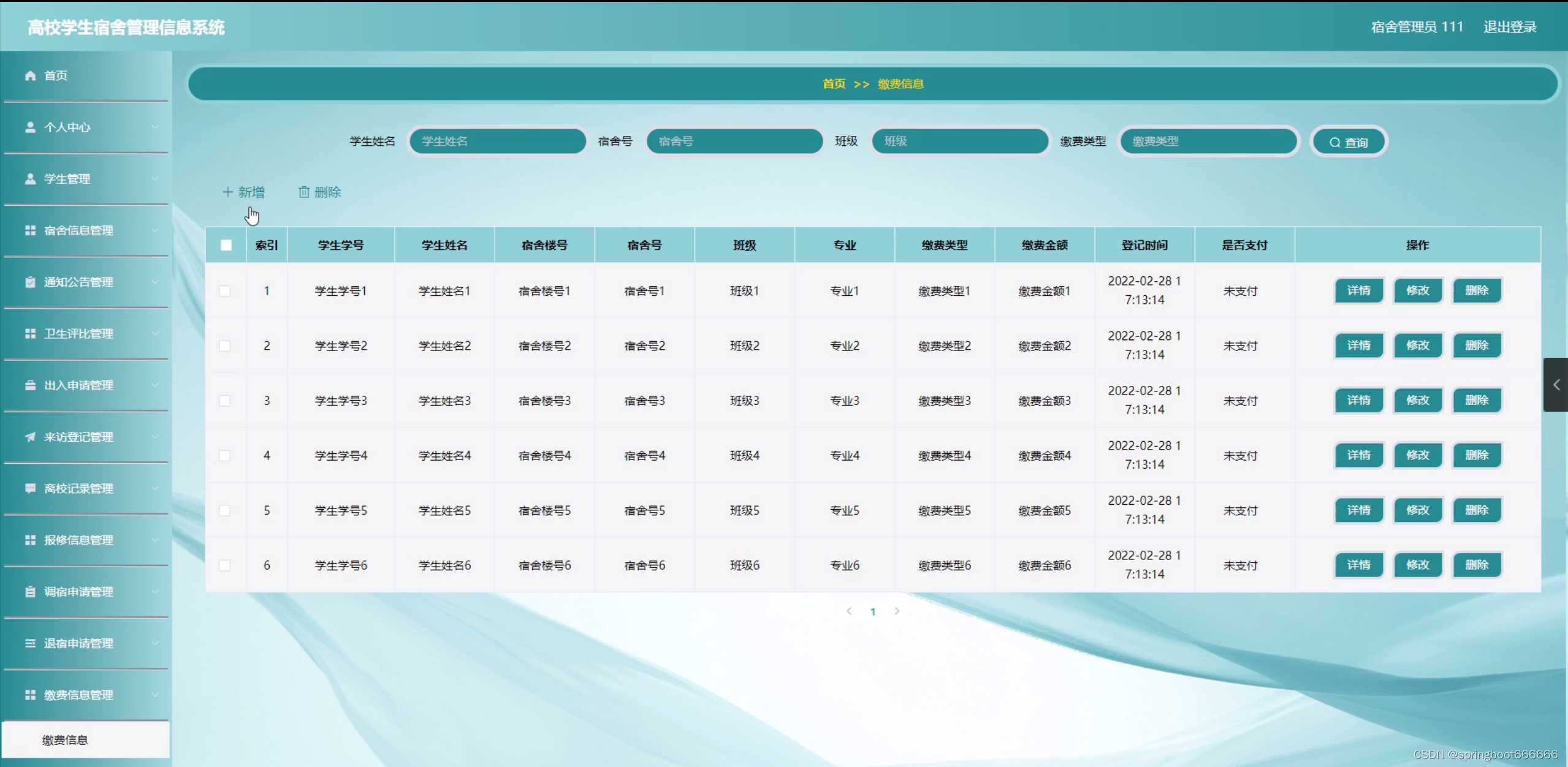Screen dimensions: 1568x767
Task: Click the home icon beside 首页
Action: click(x=30, y=75)
